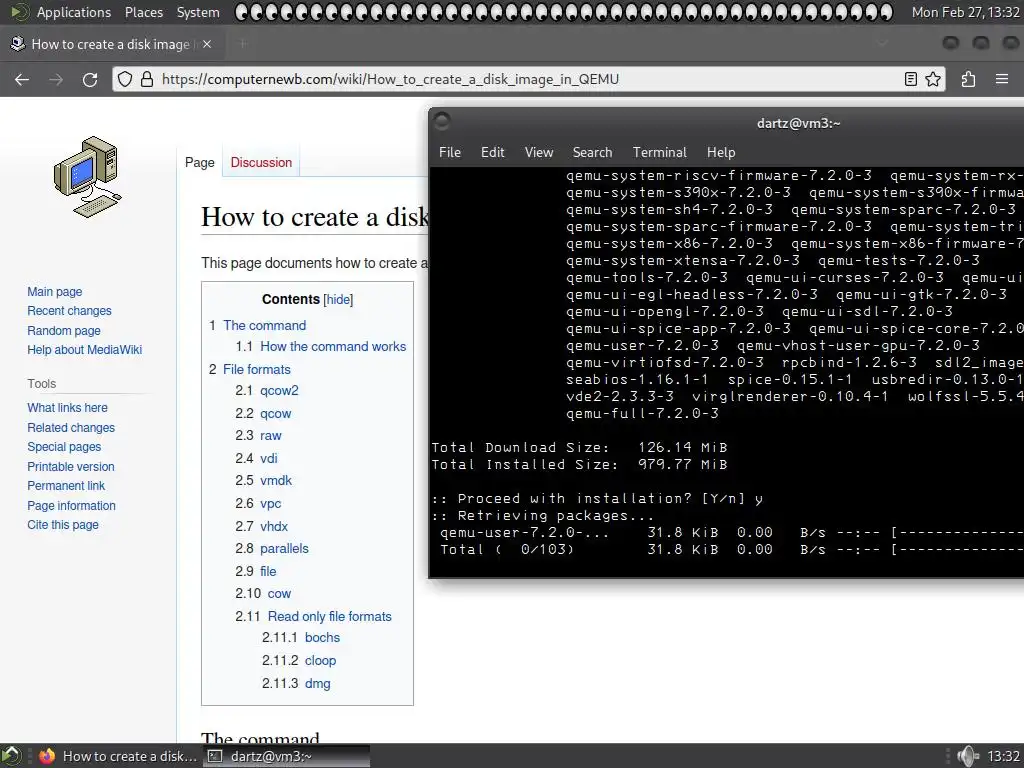
Task: Open a new tab with the plus button
Action: click(x=243, y=44)
